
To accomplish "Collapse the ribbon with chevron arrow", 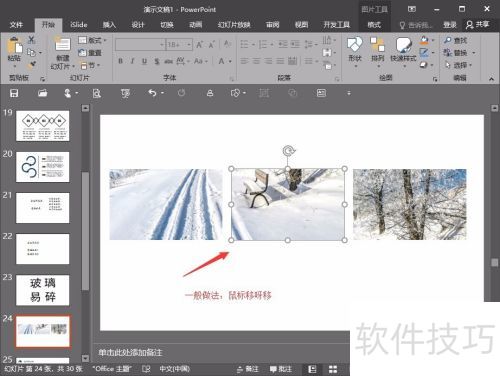I will 491,79.
